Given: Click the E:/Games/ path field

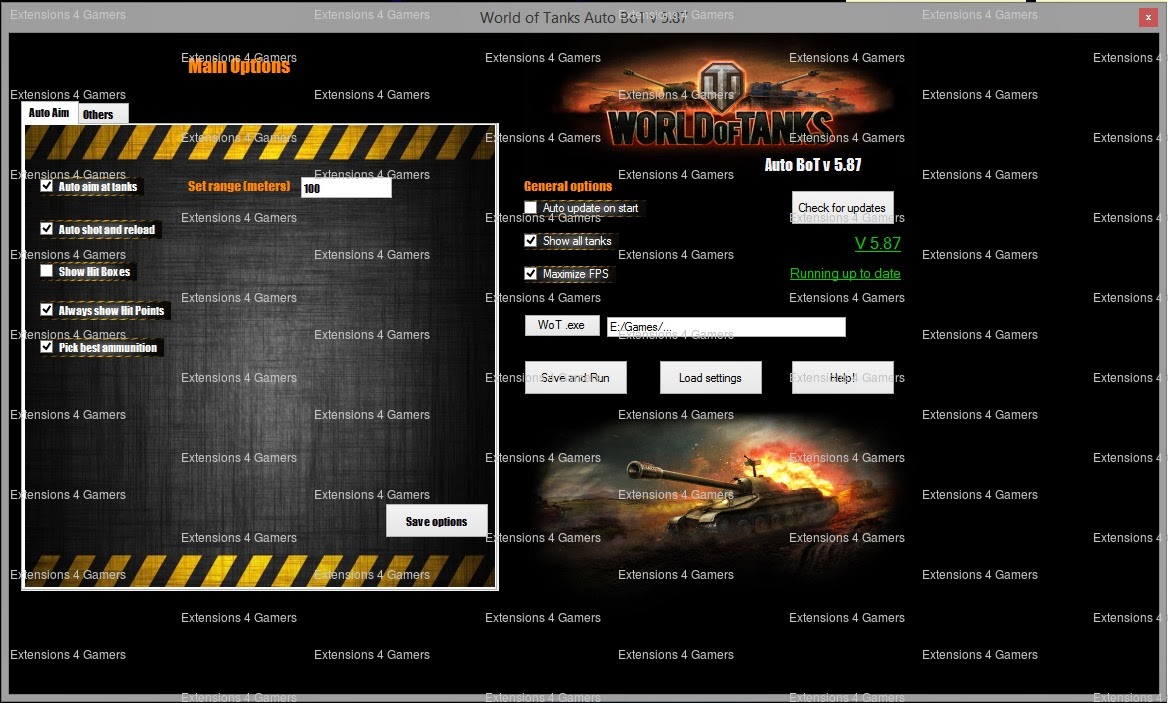Looking at the screenshot, I should 726,327.
